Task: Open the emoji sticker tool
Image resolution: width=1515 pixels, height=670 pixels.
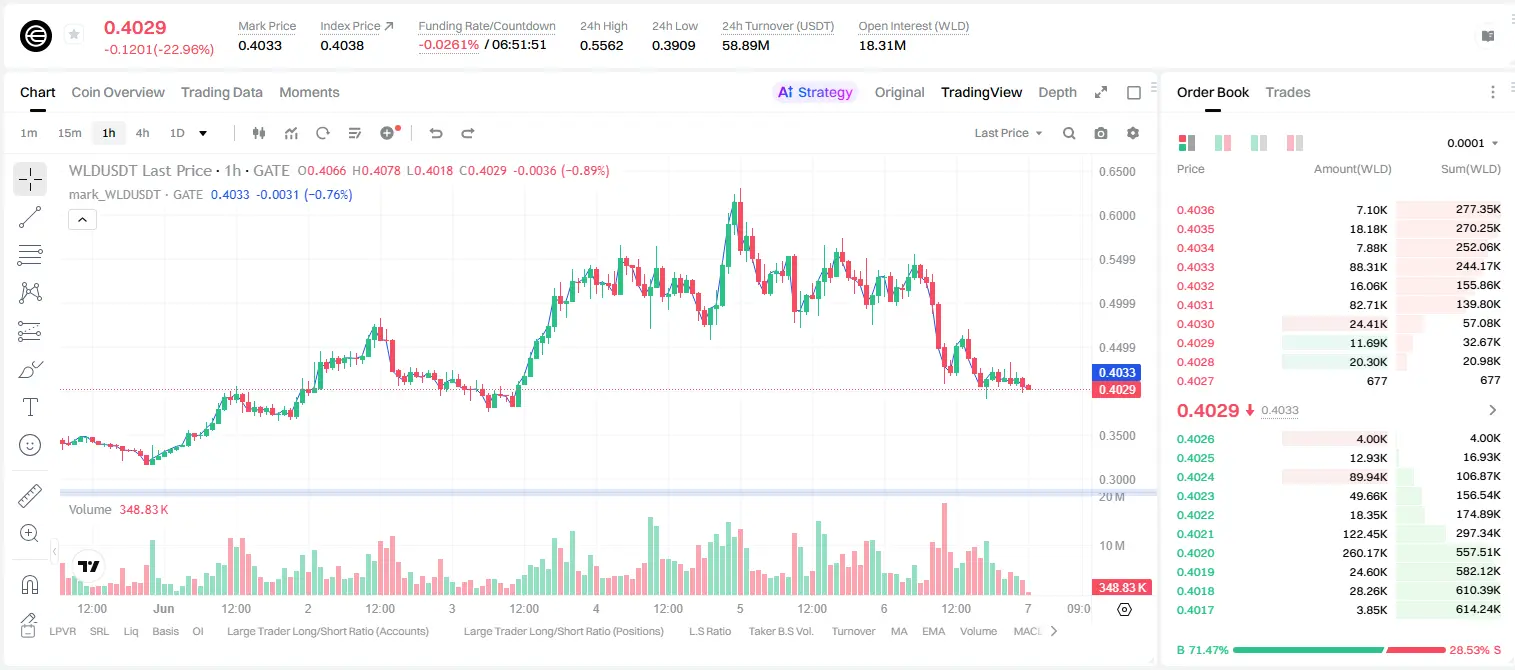Action: point(30,445)
